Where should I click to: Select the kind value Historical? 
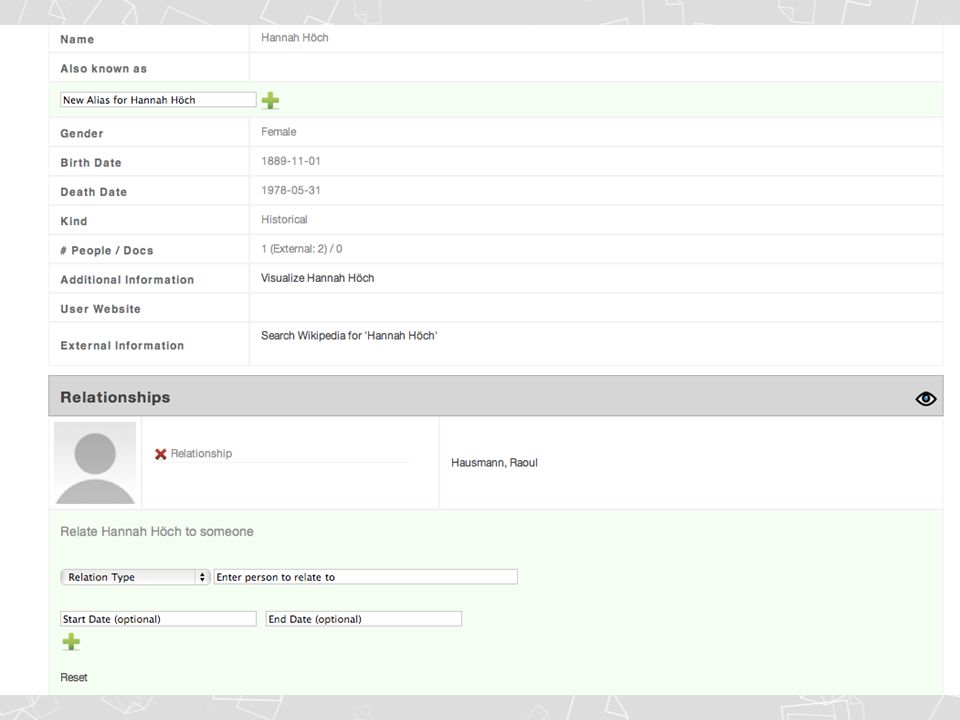[284, 219]
